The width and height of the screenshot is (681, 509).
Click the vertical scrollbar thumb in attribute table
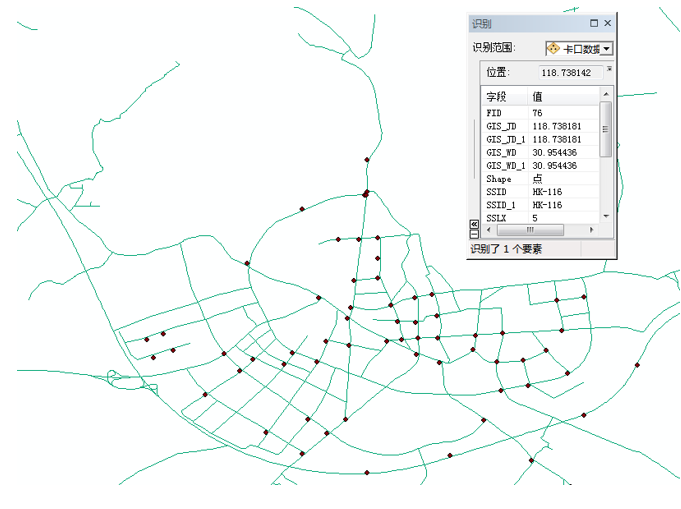(606, 129)
